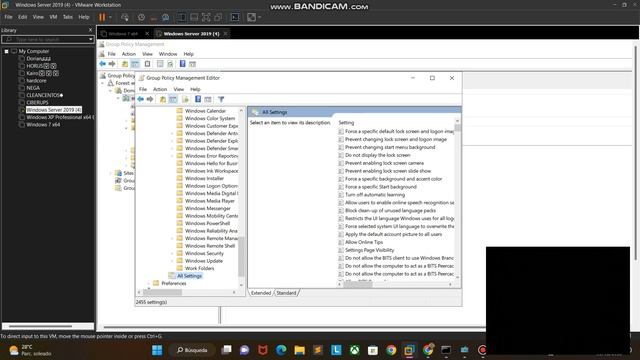Select All Settings in the Editor tree
Viewport: 640px width, 360px height.
click(x=189, y=276)
